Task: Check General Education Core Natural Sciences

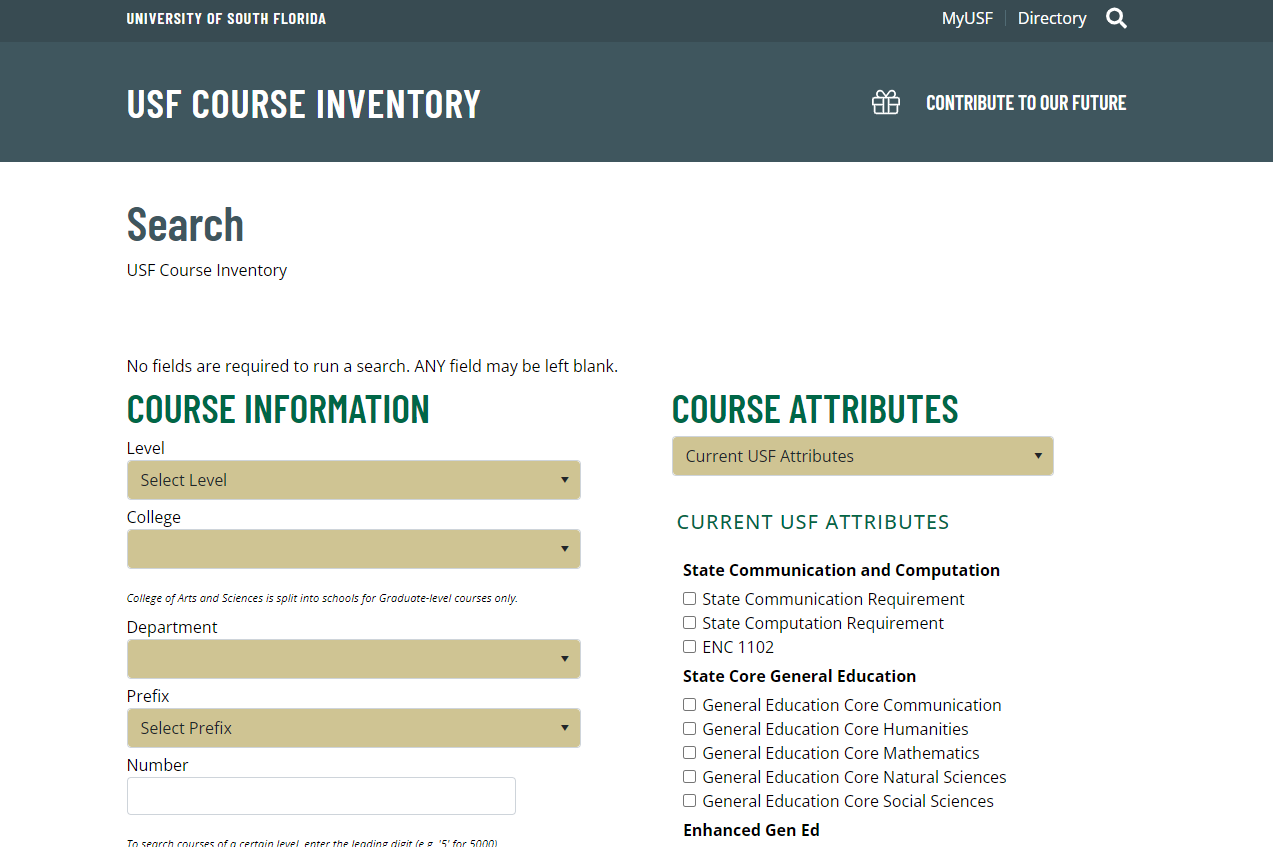Action: 689,777
